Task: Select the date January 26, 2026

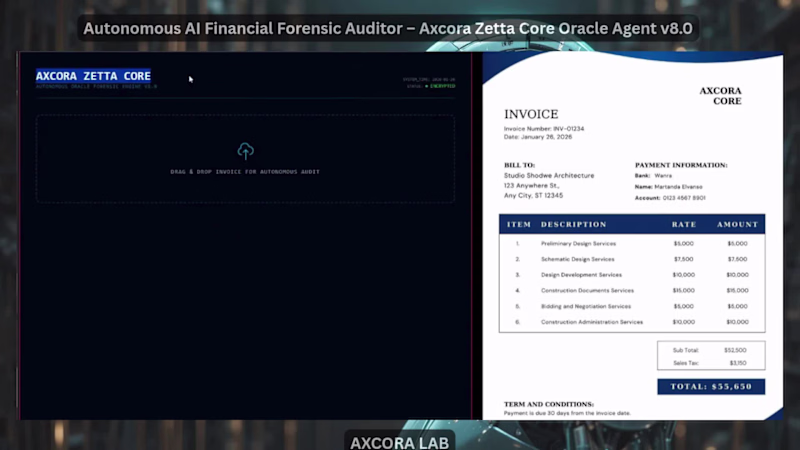Action: pyautogui.click(x=546, y=137)
